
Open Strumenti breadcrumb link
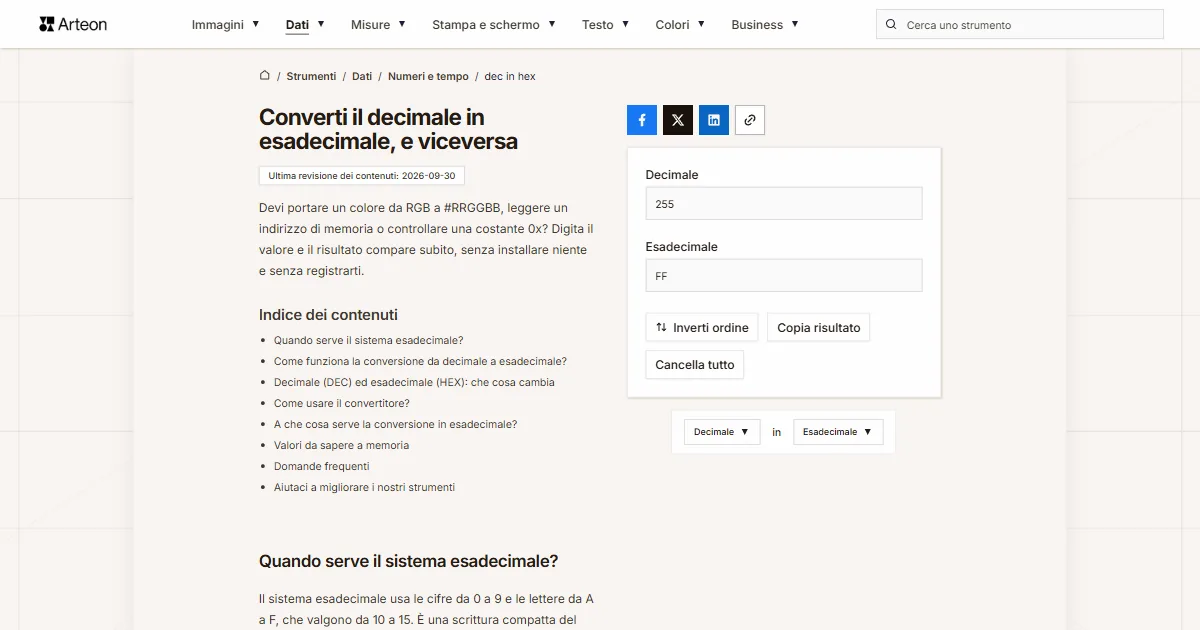click(x=312, y=76)
